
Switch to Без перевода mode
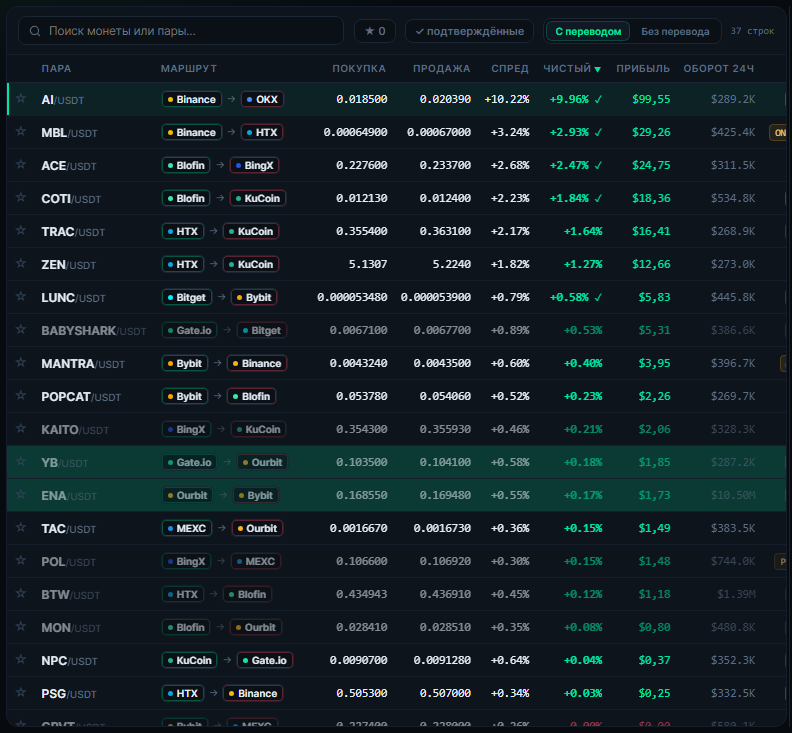(x=675, y=31)
